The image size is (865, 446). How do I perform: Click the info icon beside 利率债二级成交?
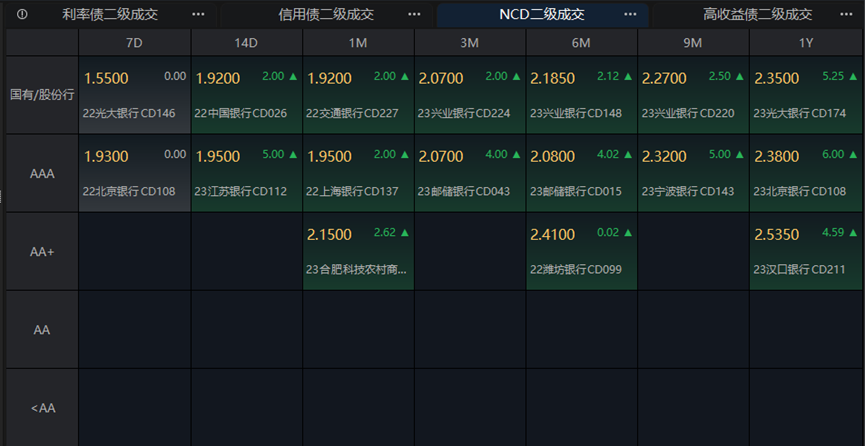point(22,15)
